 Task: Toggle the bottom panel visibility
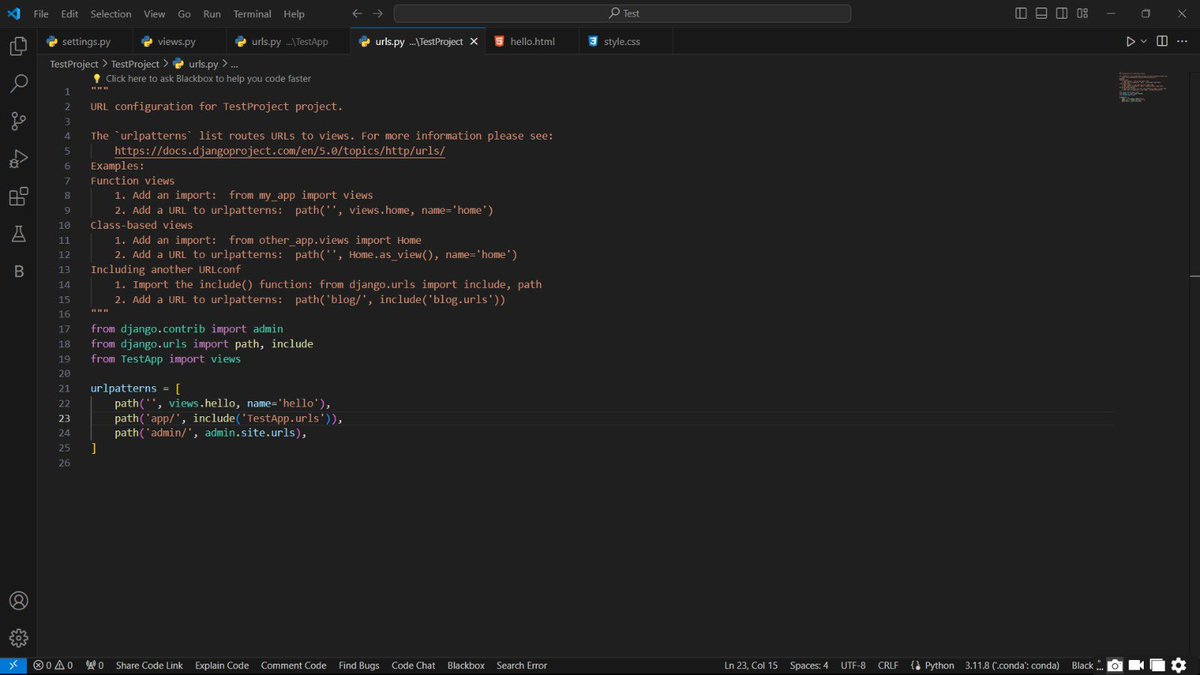coord(1041,14)
